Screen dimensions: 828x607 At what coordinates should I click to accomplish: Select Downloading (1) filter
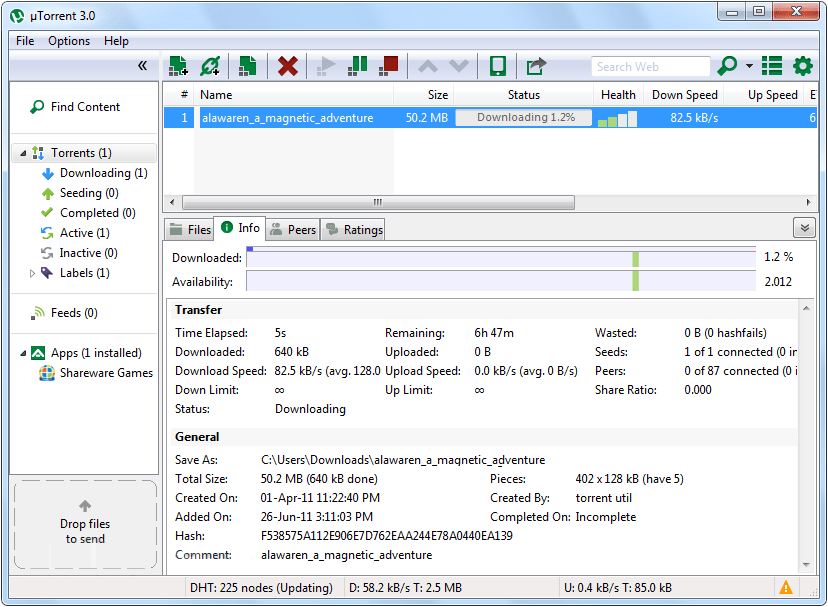104,173
